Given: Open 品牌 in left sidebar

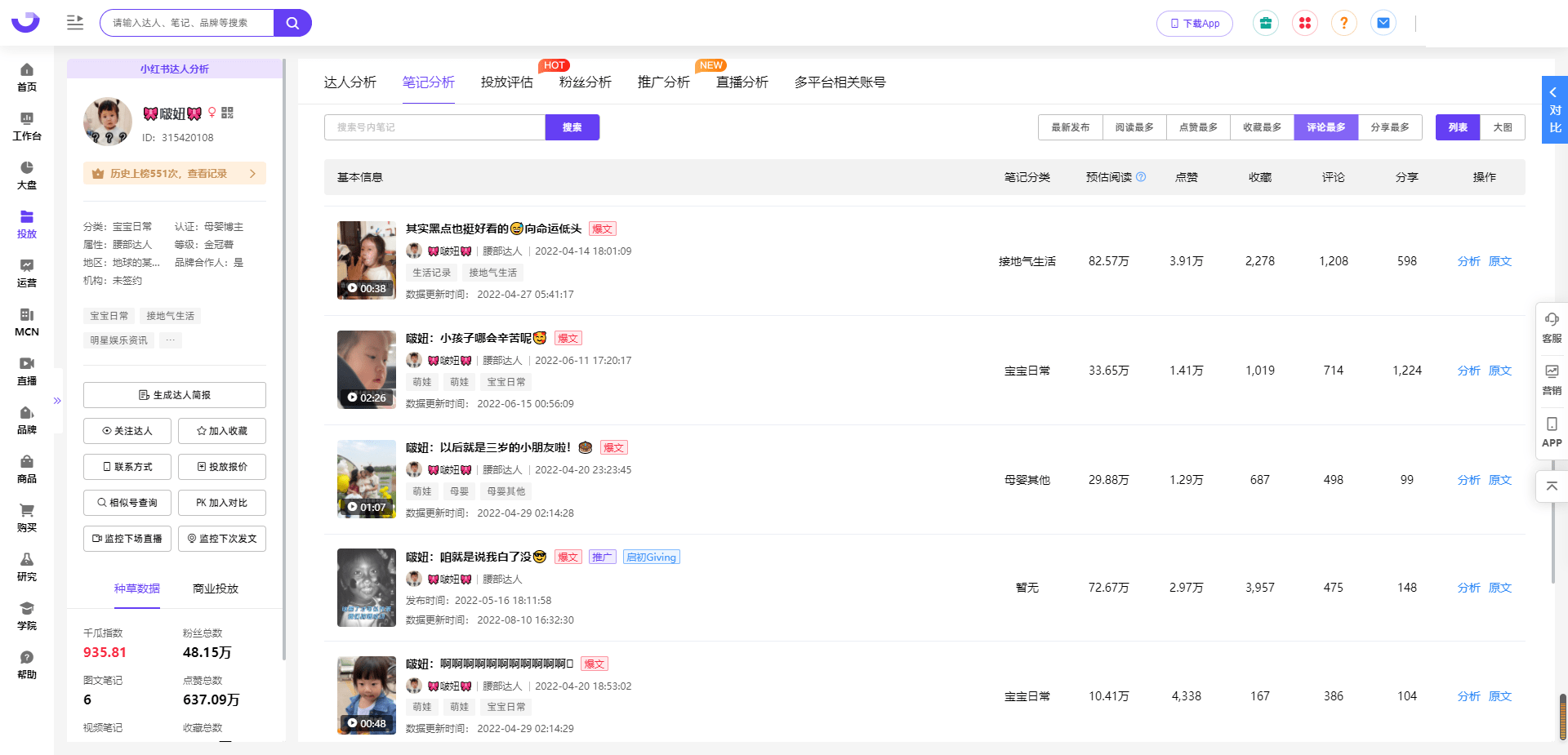Looking at the screenshot, I should [x=27, y=420].
